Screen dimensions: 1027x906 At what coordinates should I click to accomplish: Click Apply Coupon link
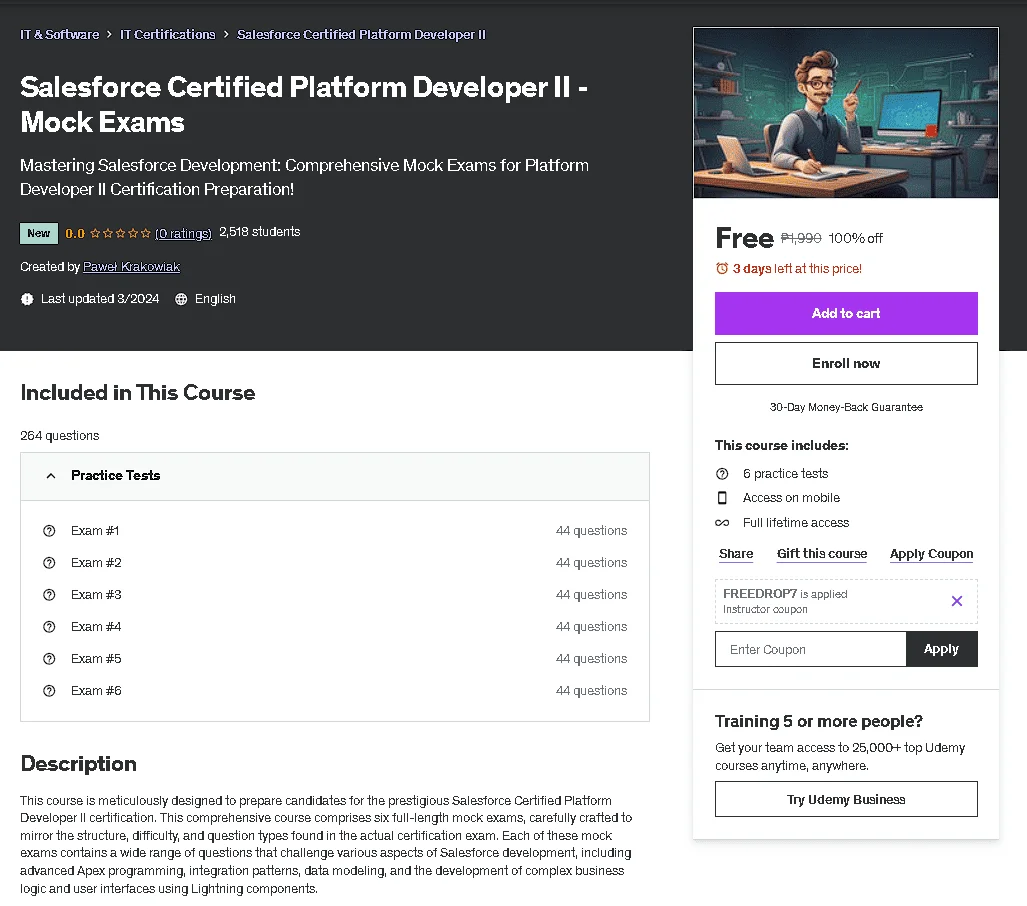coord(931,554)
